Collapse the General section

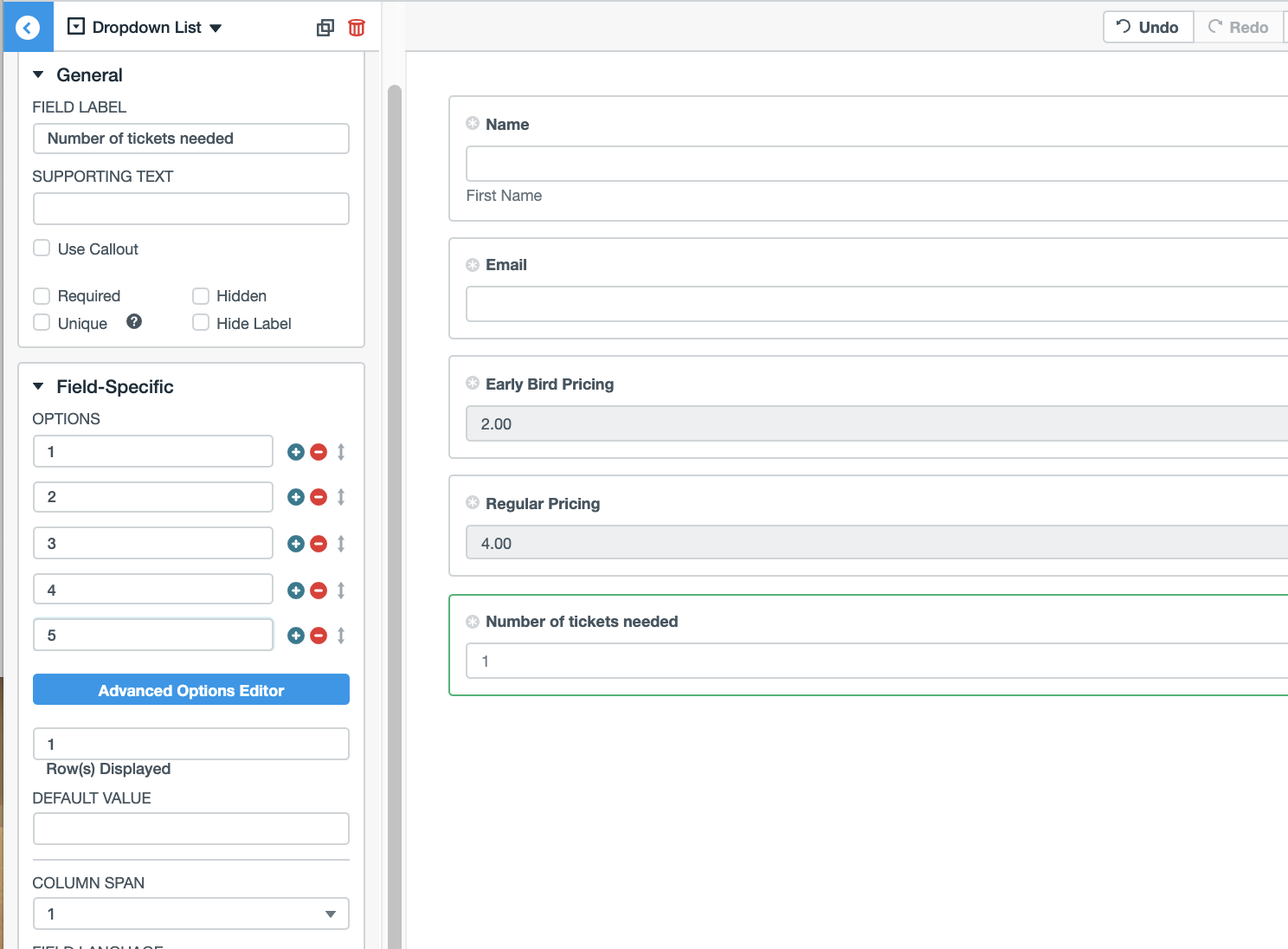tap(39, 74)
